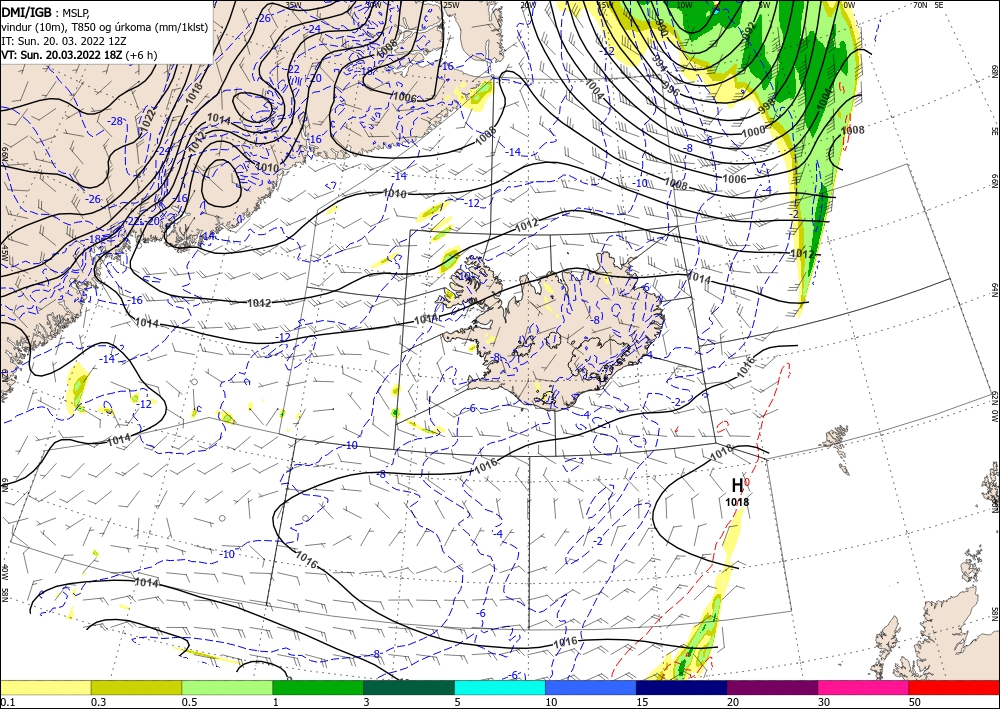Image resolution: width=1000 pixels, height=709 pixels.
Task: Pick the blue 10–15 legend swatch
Action: coord(591,687)
